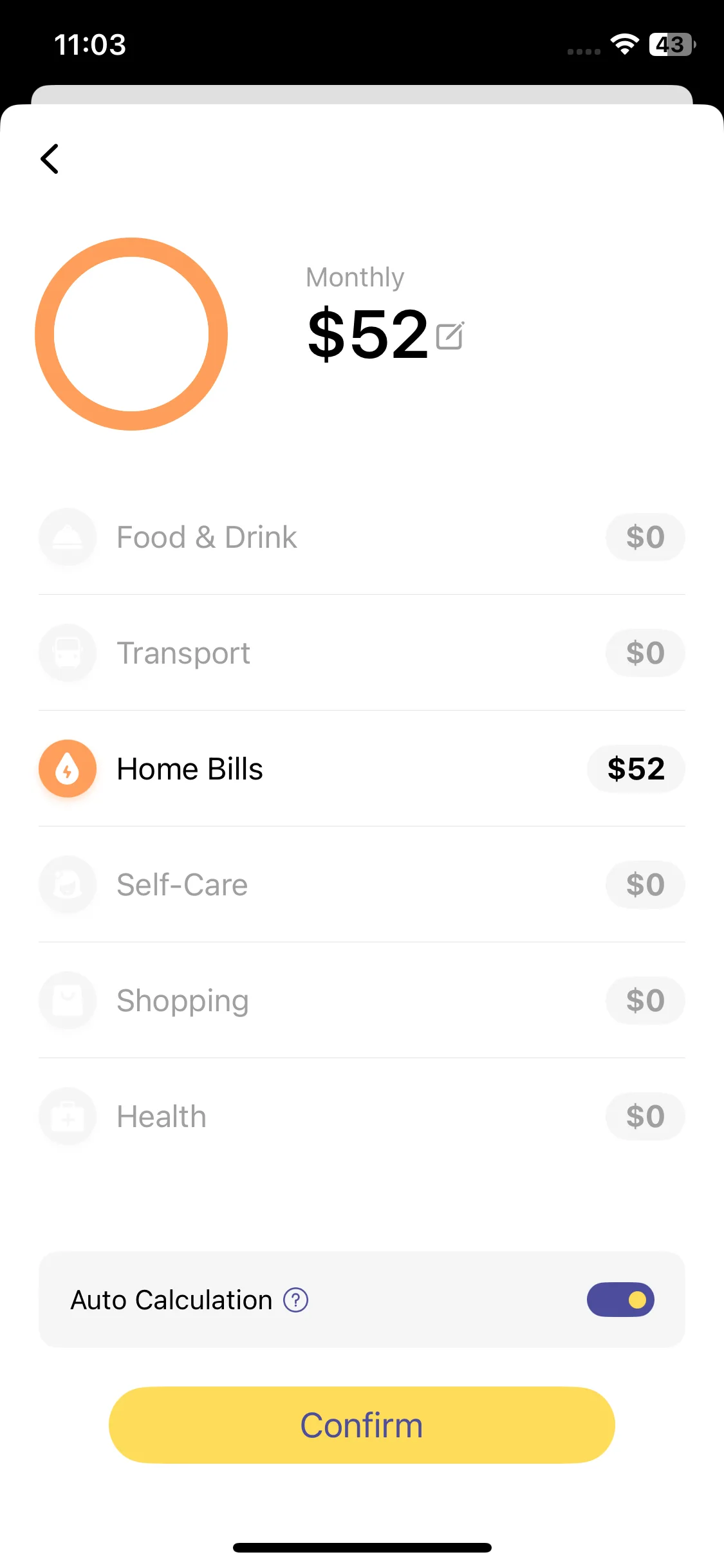The height and width of the screenshot is (1568, 724).
Task: Tap the Shopping bag icon
Action: (x=68, y=1000)
